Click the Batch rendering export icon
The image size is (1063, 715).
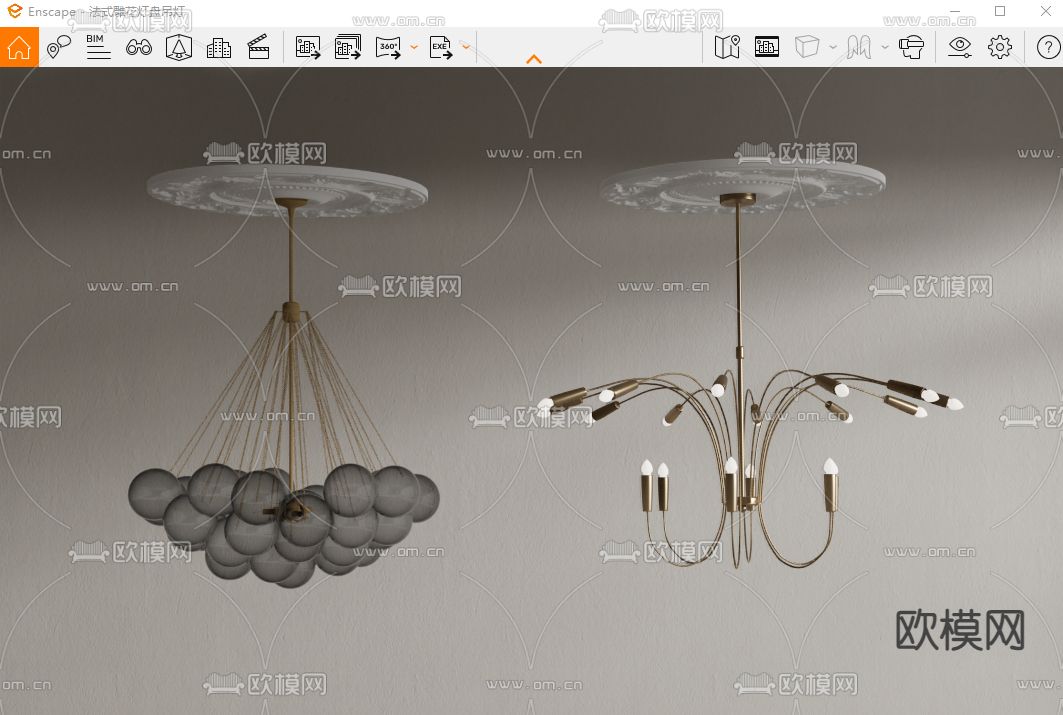[348, 47]
